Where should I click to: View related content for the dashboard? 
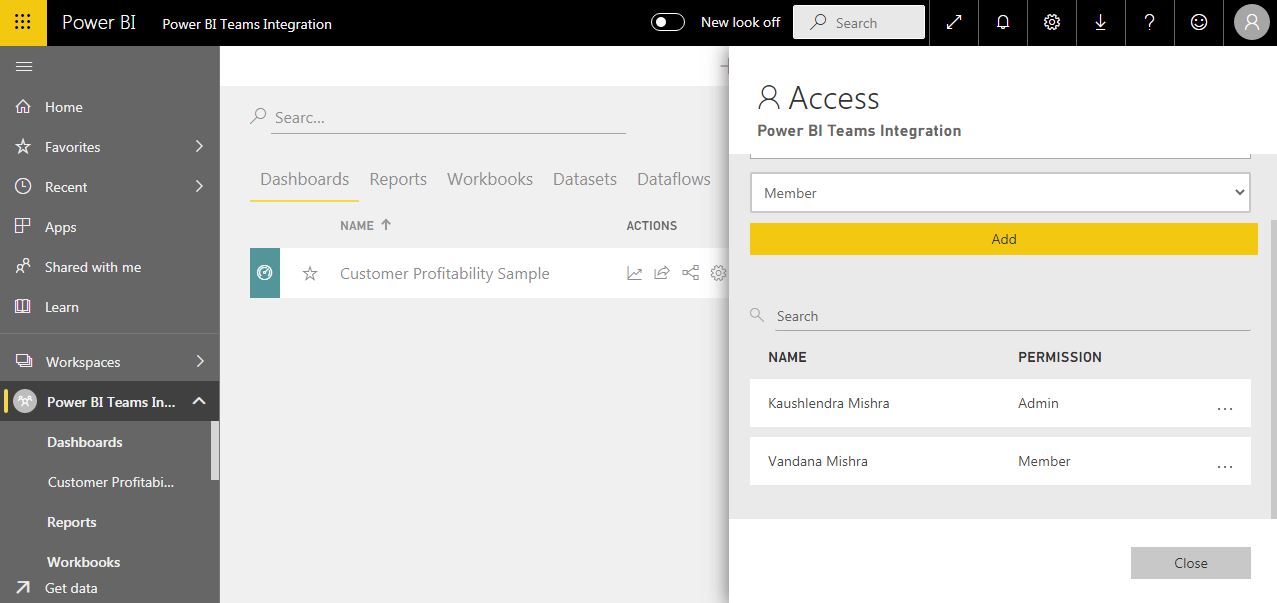click(690, 273)
